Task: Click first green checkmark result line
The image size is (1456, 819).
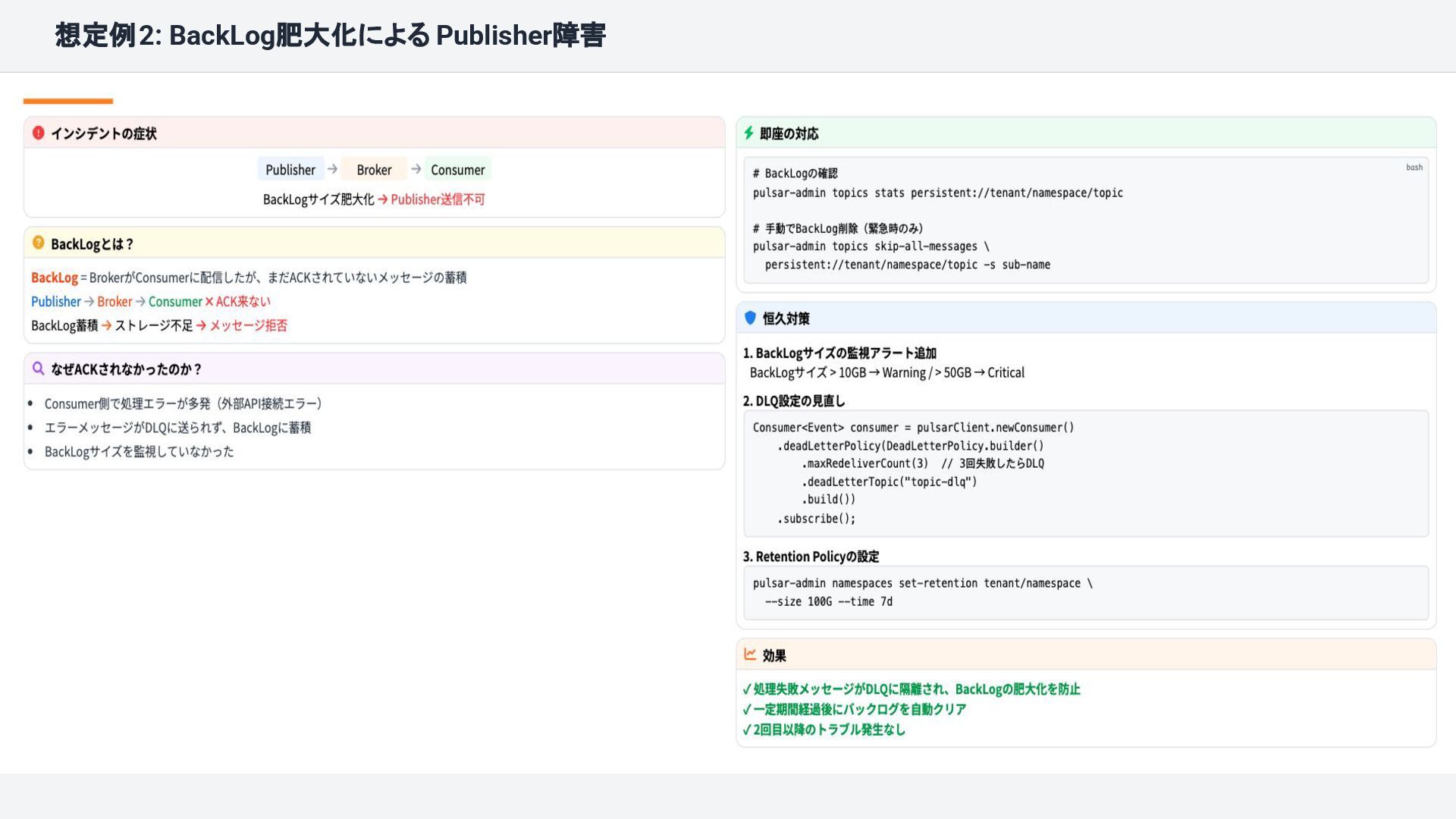Action: pyautogui.click(x=911, y=689)
